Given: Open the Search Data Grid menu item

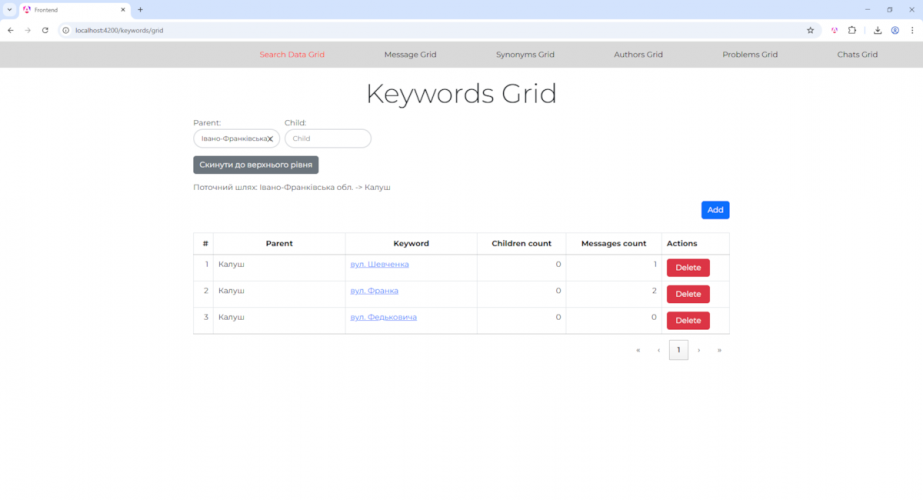Looking at the screenshot, I should click(292, 55).
